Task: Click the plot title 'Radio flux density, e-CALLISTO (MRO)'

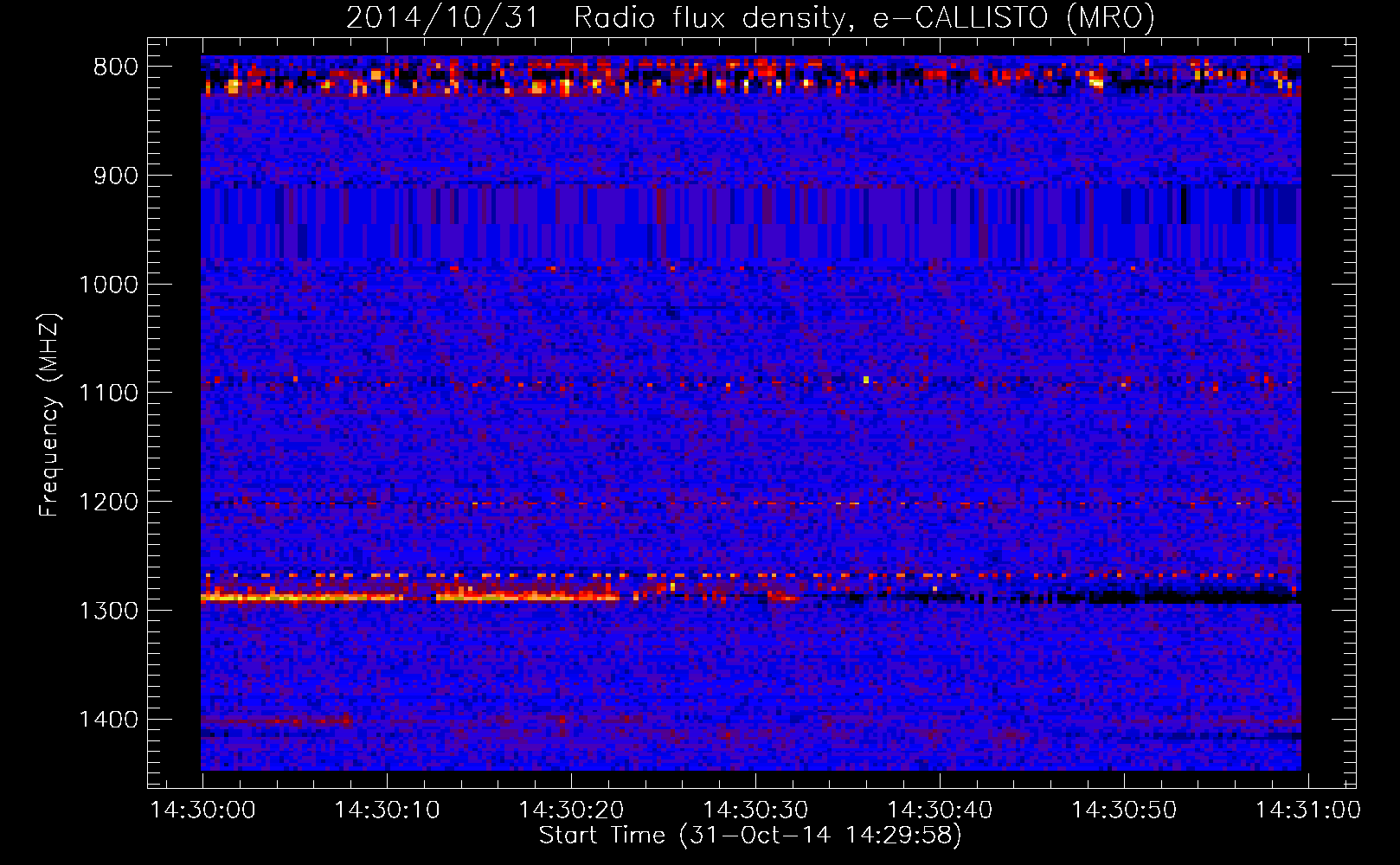Action: click(864, 17)
